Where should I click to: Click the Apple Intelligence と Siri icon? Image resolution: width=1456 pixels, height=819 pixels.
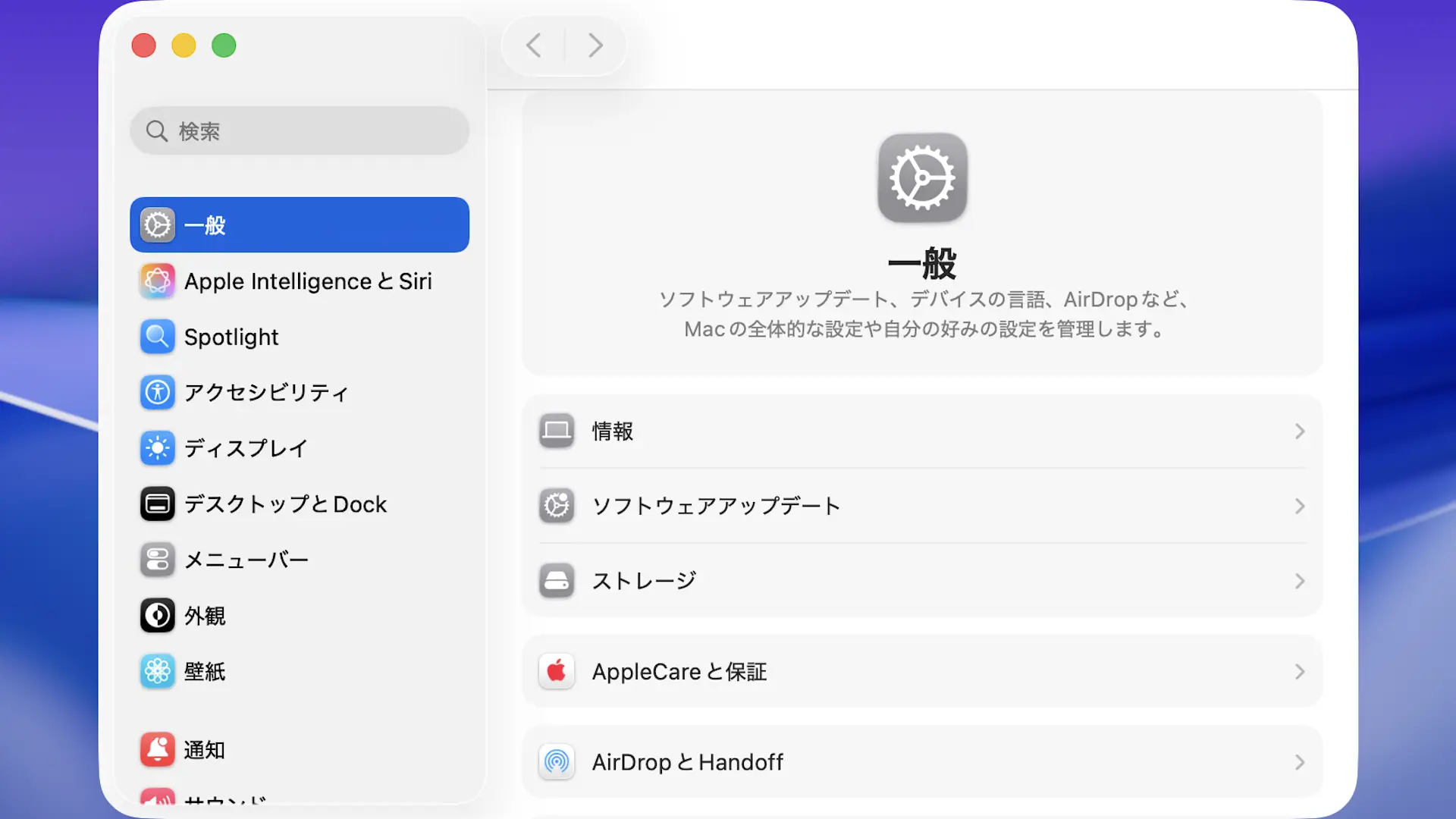click(x=157, y=281)
